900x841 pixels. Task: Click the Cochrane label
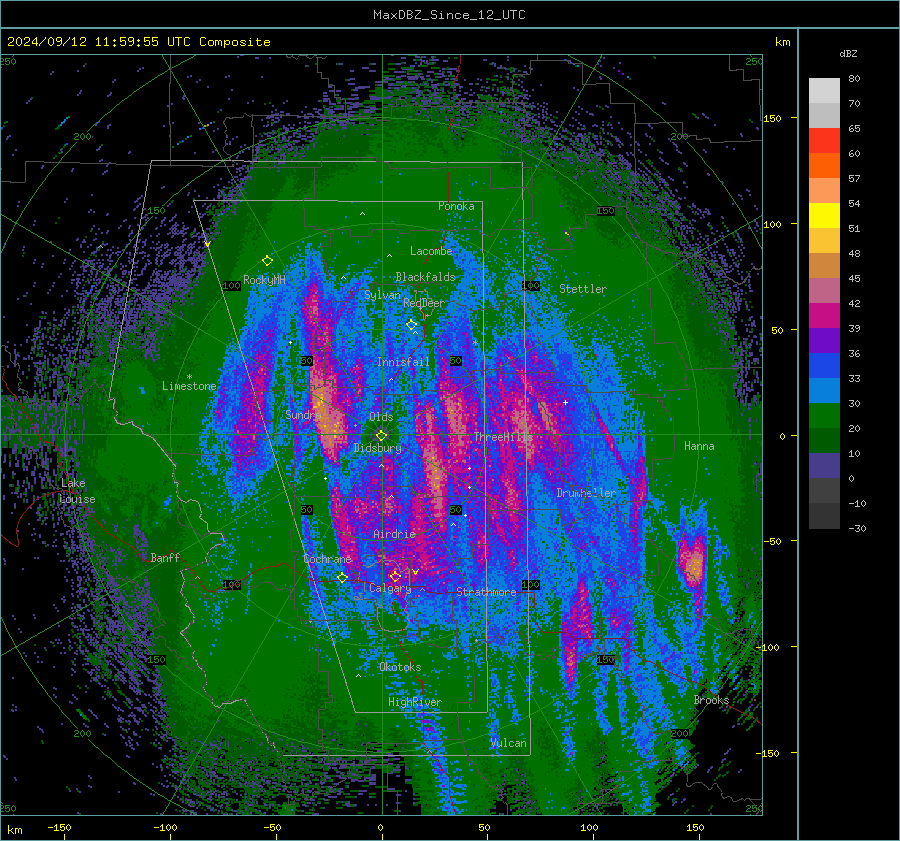coord(327,559)
